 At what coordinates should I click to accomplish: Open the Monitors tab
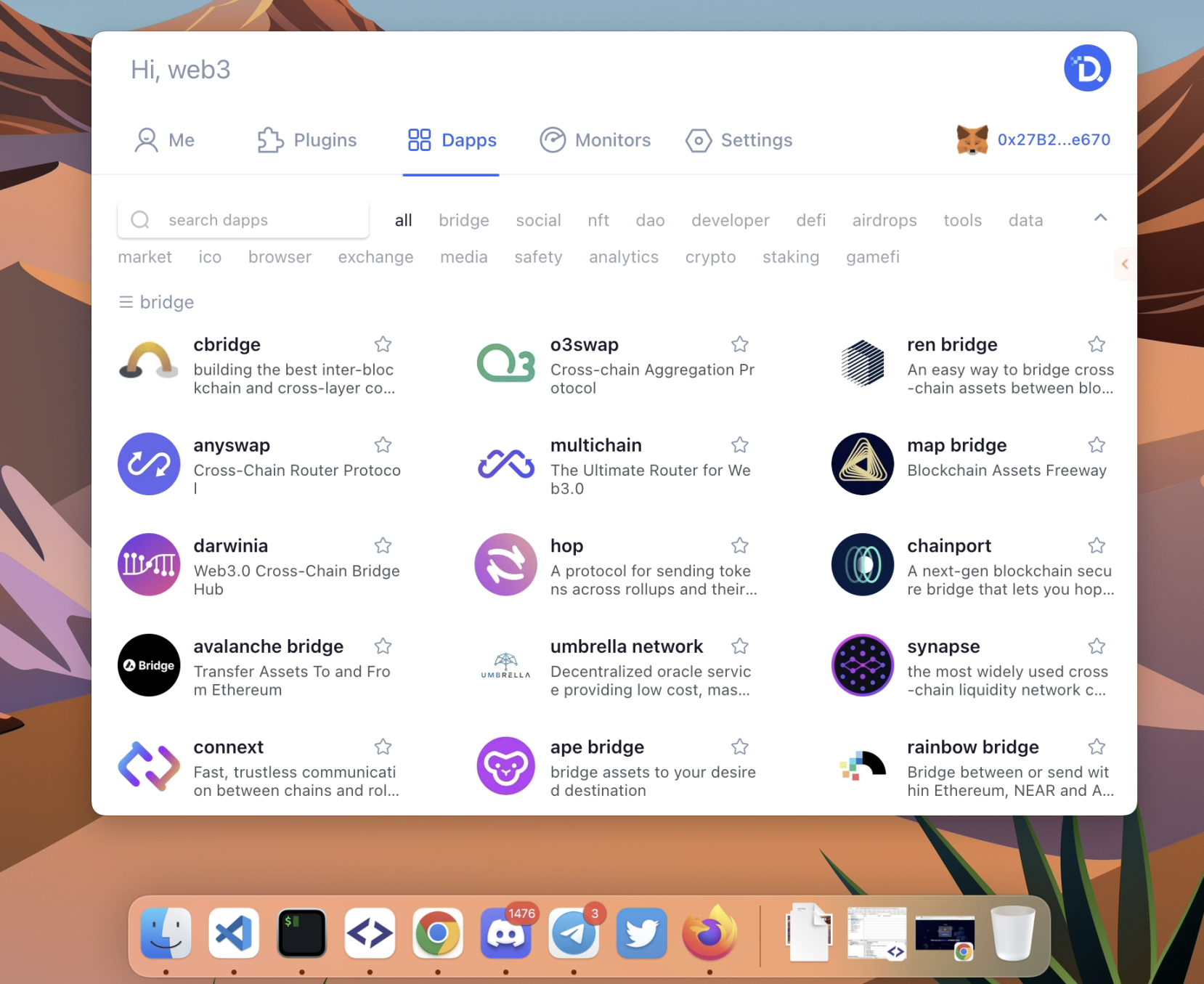click(x=595, y=140)
